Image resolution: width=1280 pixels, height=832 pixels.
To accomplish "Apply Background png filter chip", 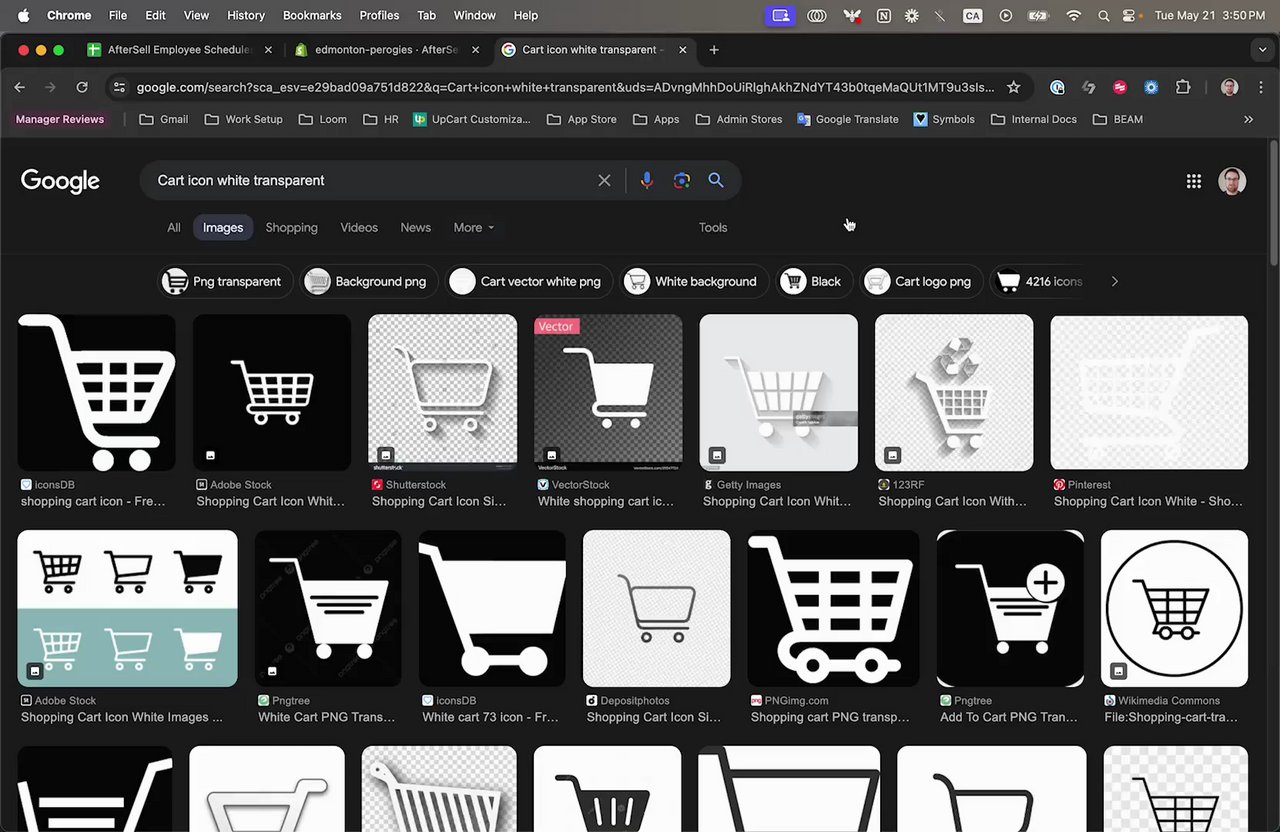I will coord(369,282).
